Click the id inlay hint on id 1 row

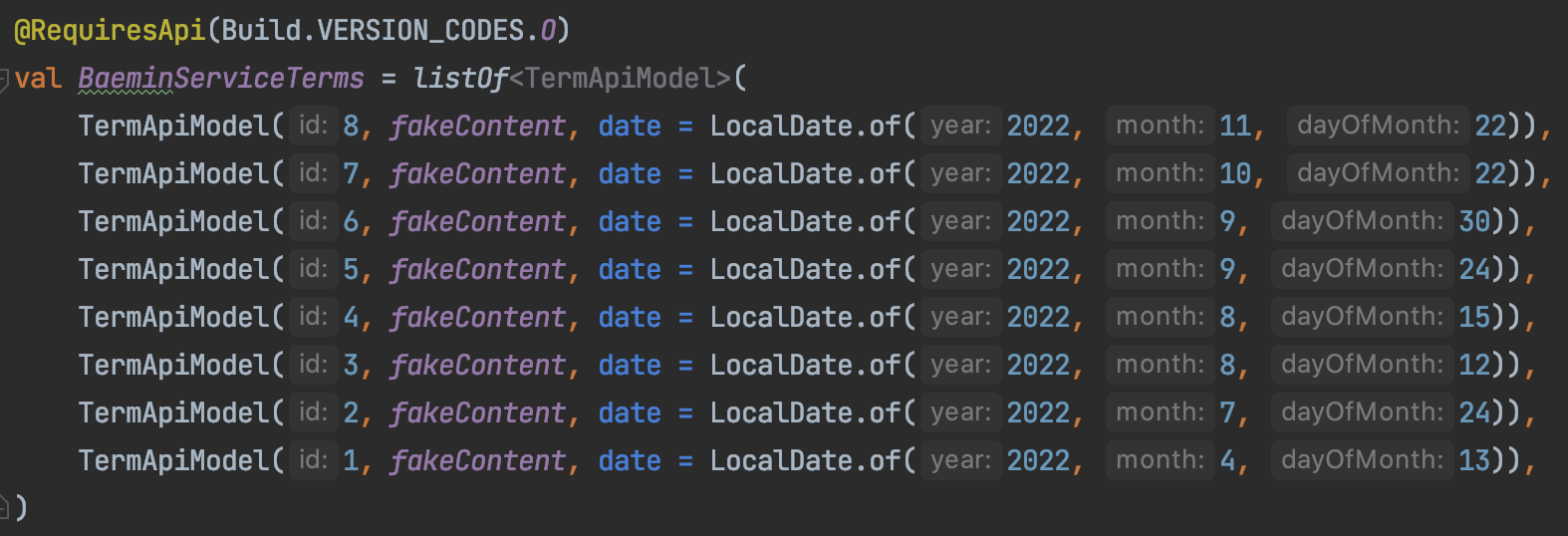tap(313, 460)
